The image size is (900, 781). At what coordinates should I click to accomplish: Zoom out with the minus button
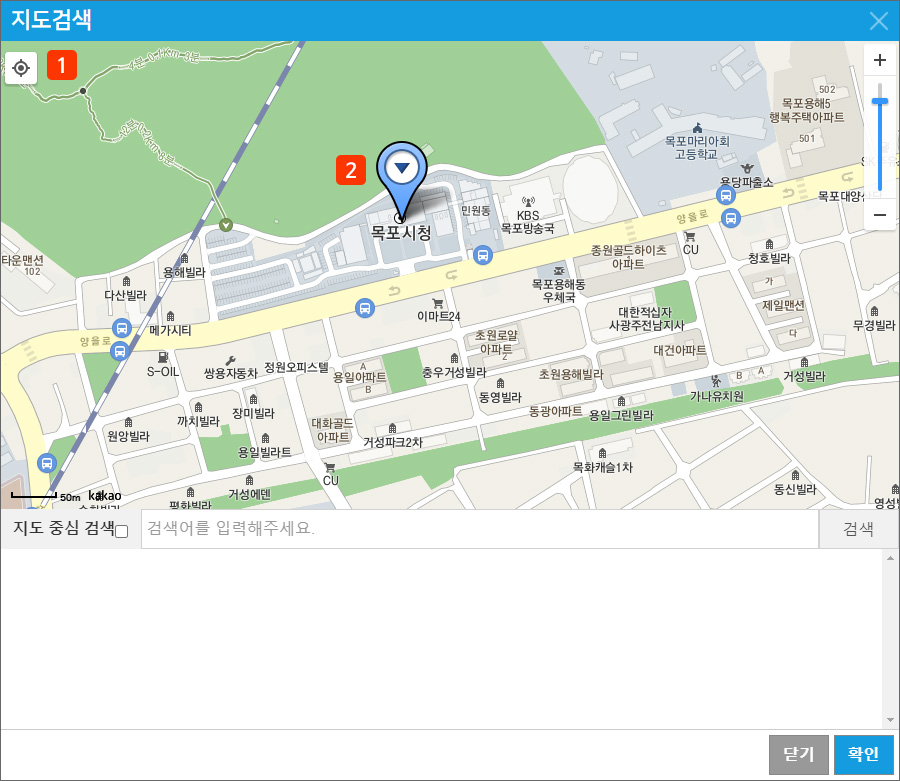pos(880,215)
